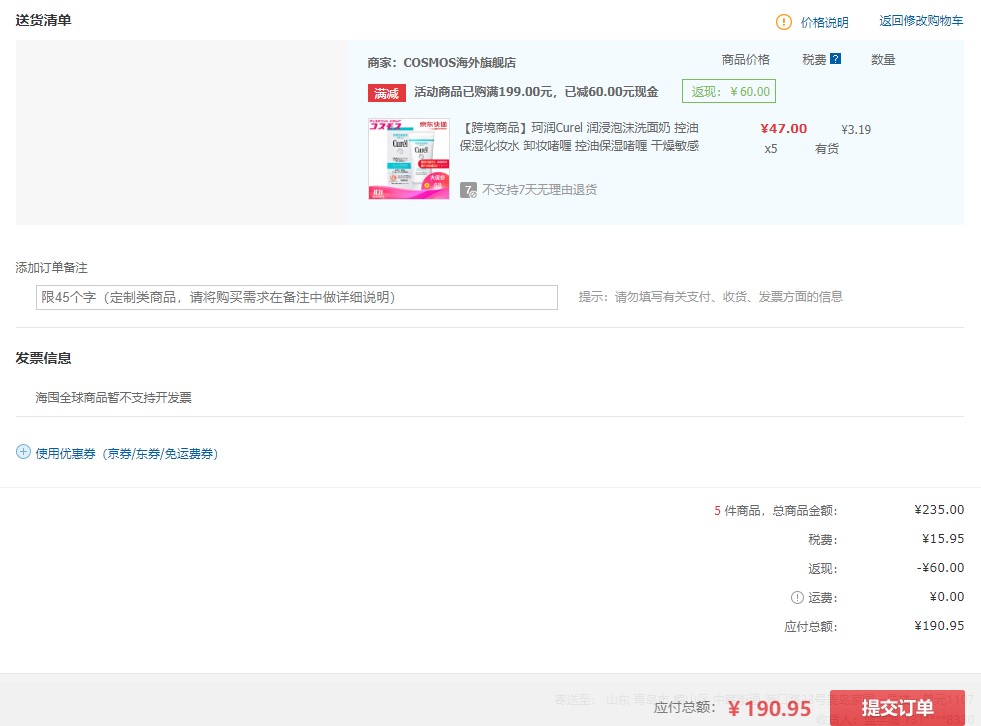Open the Curel product thumbnail image
This screenshot has width=981, height=726.
409,159
